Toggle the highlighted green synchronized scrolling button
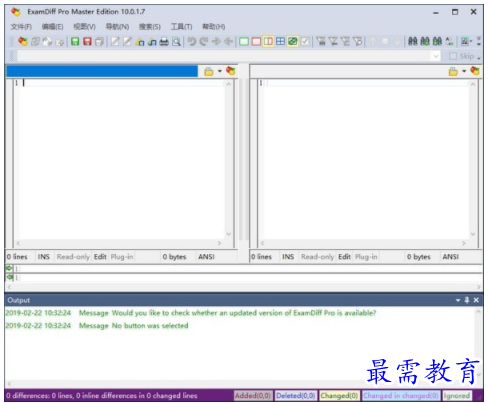The image size is (488, 403). [293, 42]
